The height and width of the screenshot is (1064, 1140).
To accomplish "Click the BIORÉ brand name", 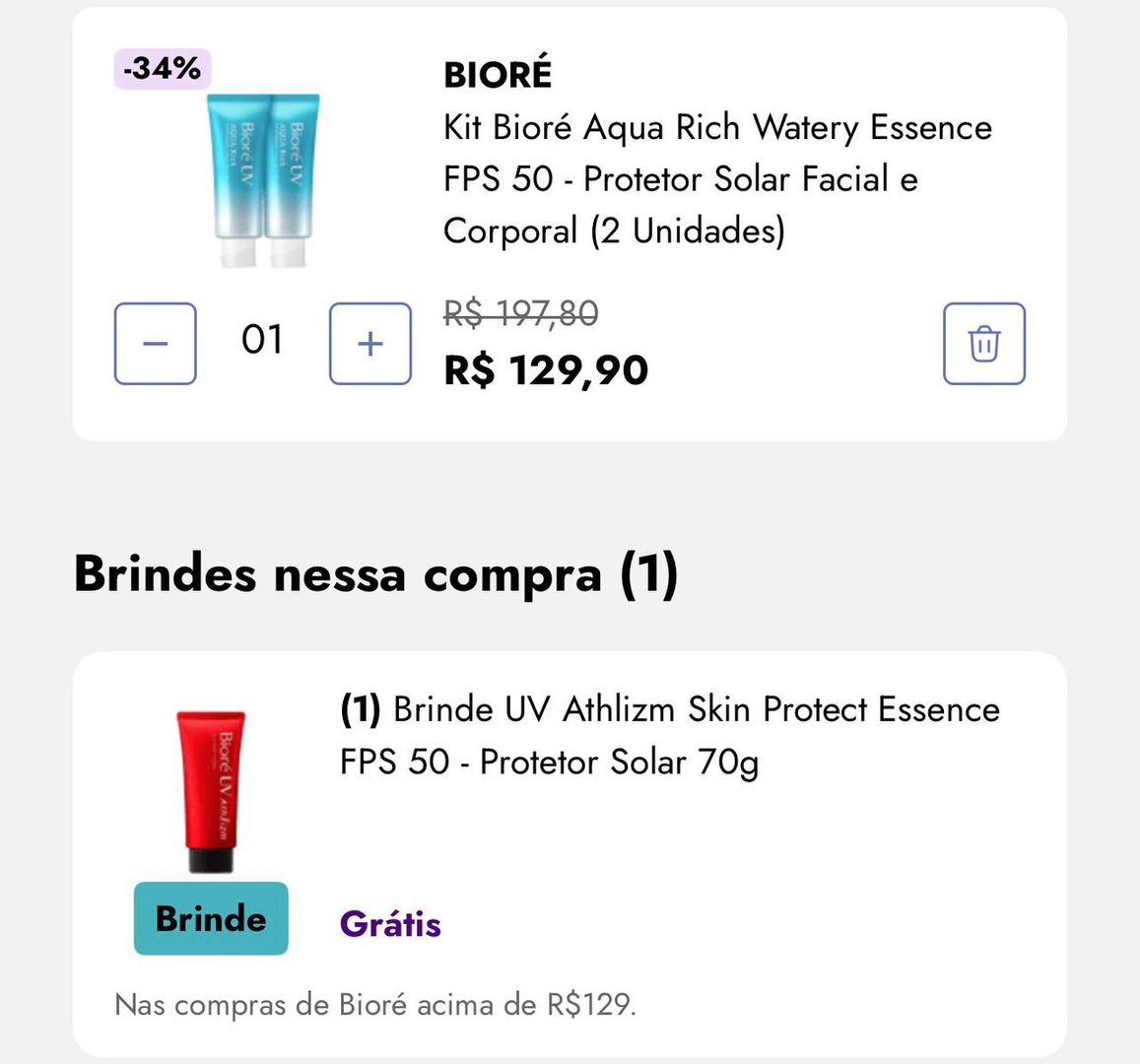I will (x=497, y=73).
